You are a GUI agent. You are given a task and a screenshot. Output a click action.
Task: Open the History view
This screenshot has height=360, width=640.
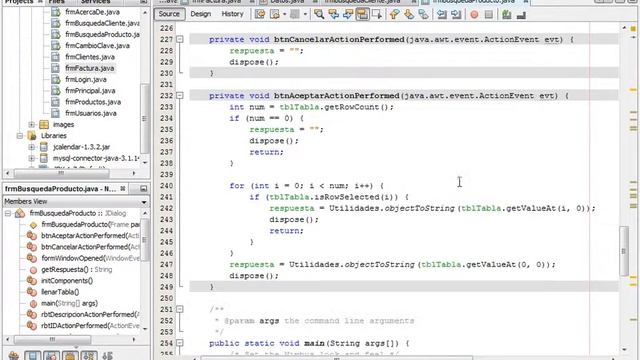(232, 14)
